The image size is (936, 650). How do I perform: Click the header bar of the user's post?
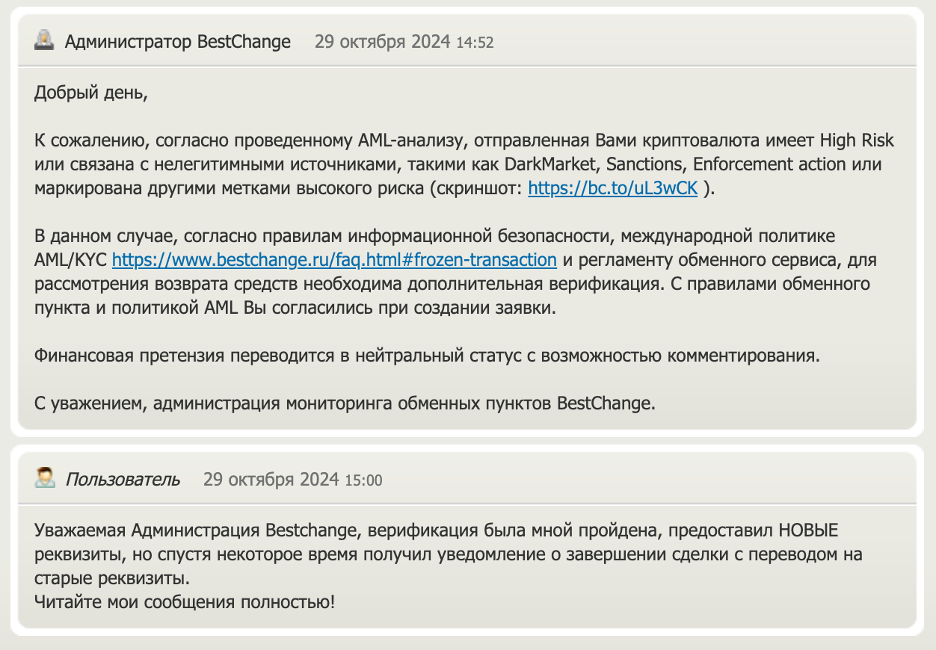[467, 478]
